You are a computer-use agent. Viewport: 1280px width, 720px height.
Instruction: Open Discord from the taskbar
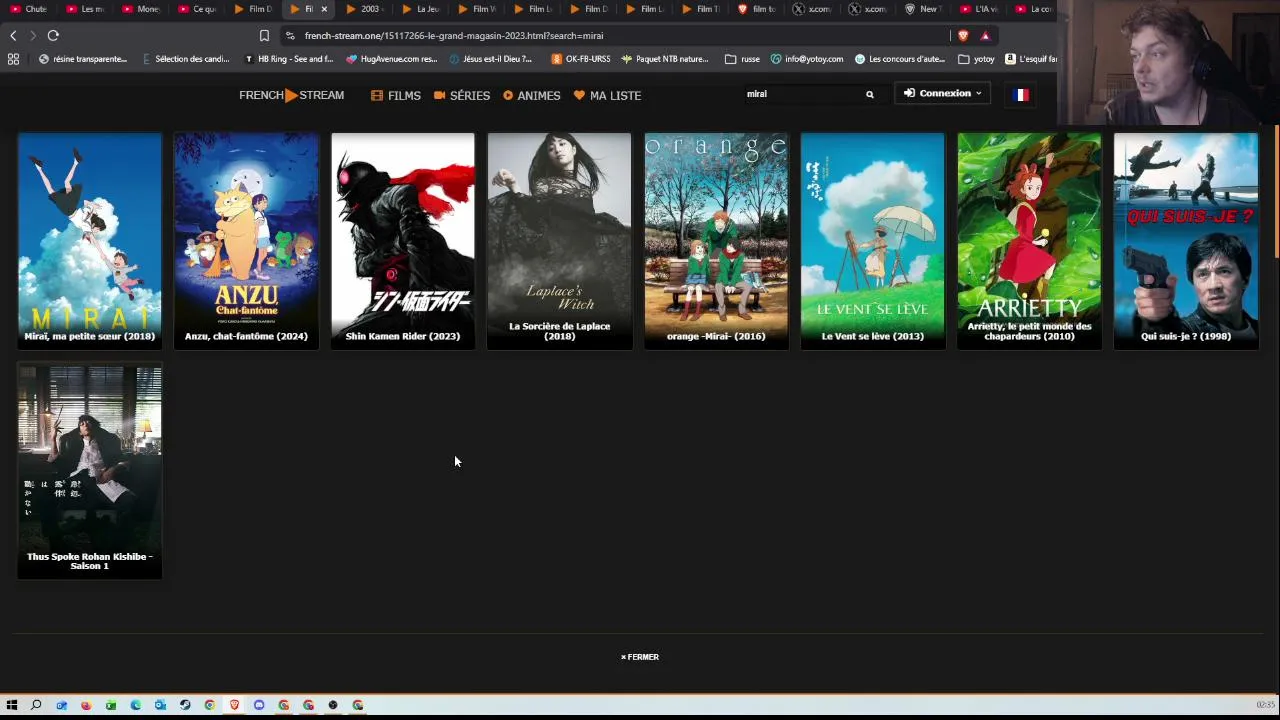[259, 705]
